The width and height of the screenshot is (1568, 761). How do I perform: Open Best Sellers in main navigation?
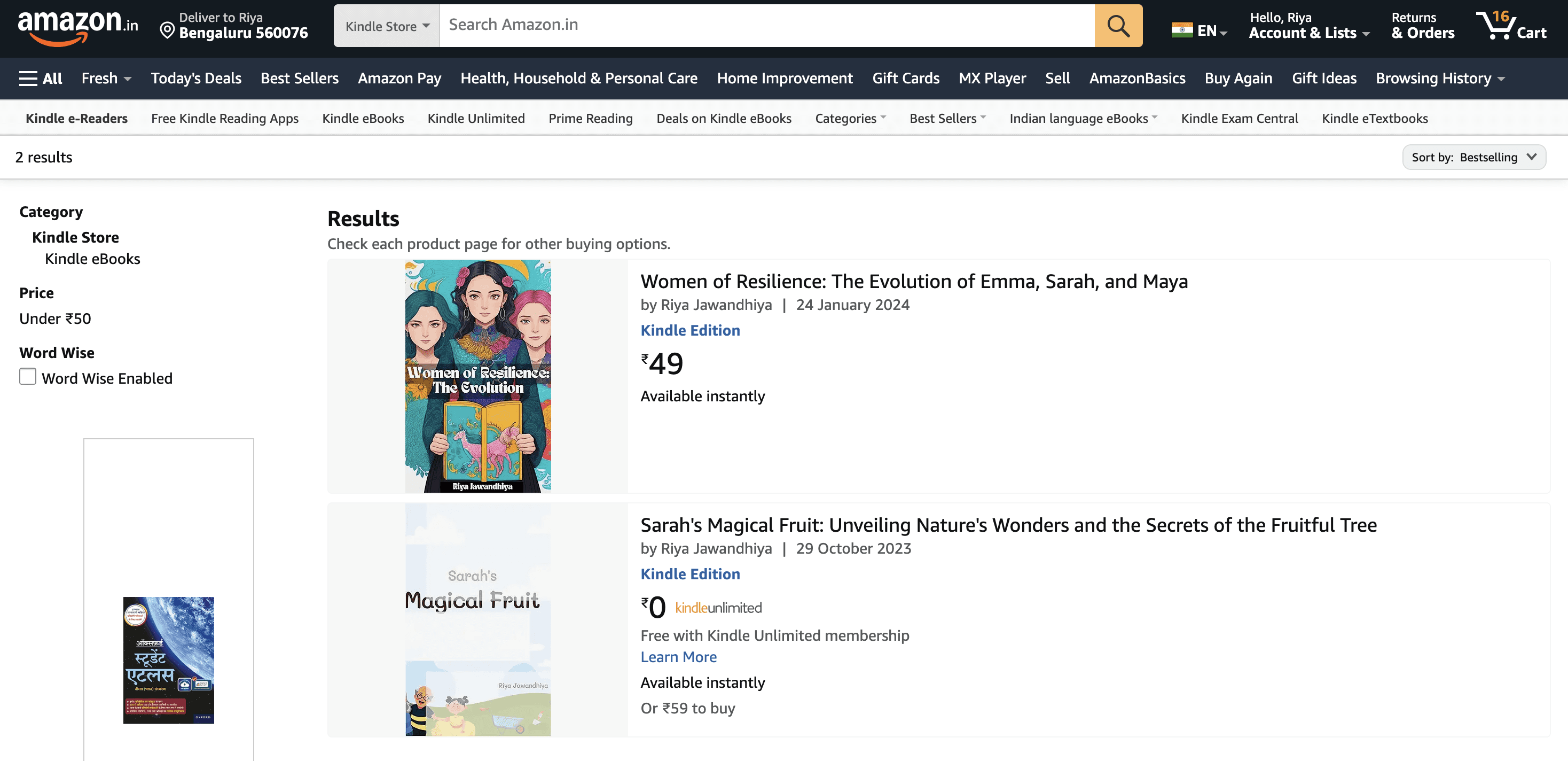tap(300, 79)
